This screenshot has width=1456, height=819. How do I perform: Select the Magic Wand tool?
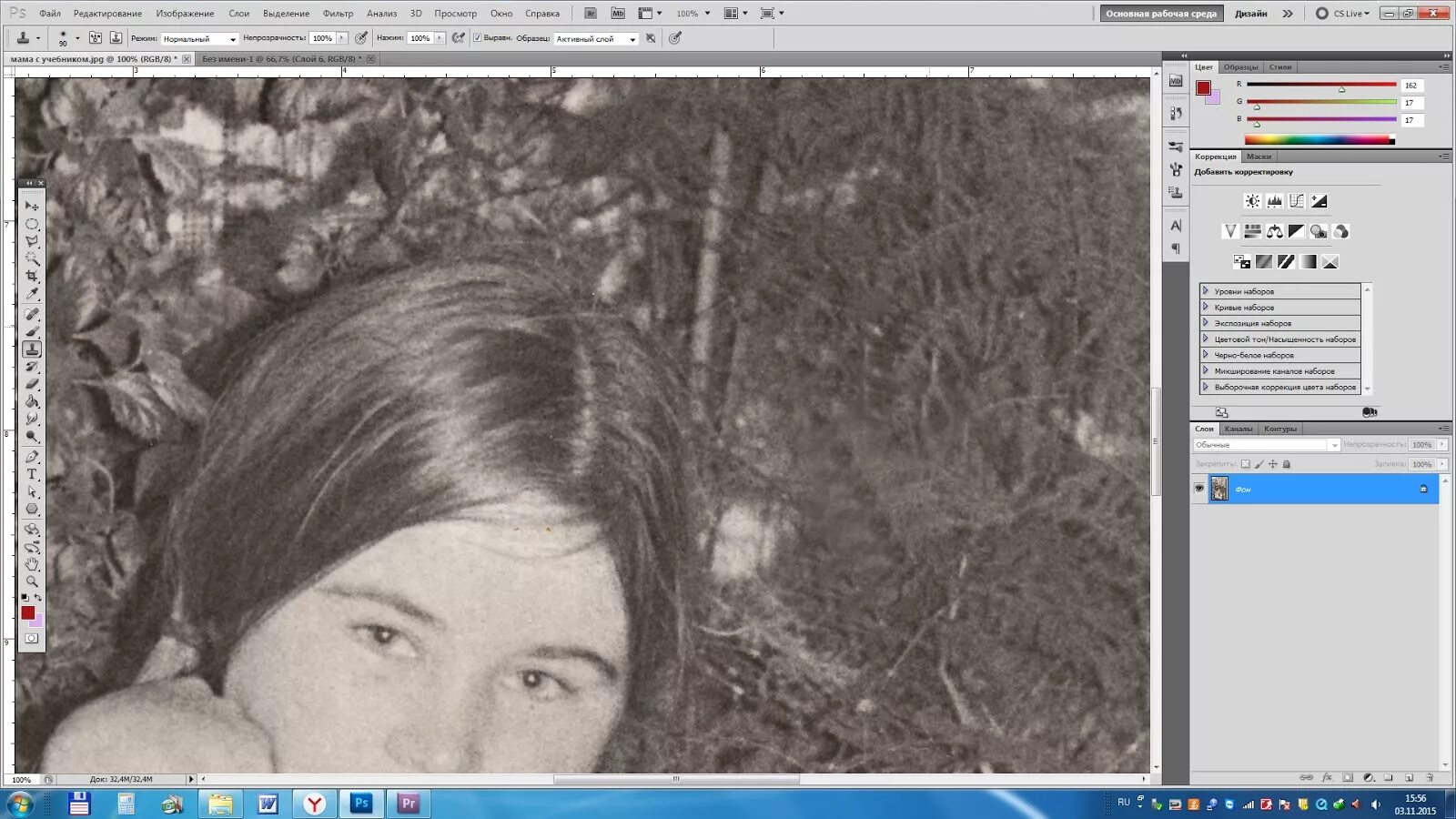coord(32,258)
